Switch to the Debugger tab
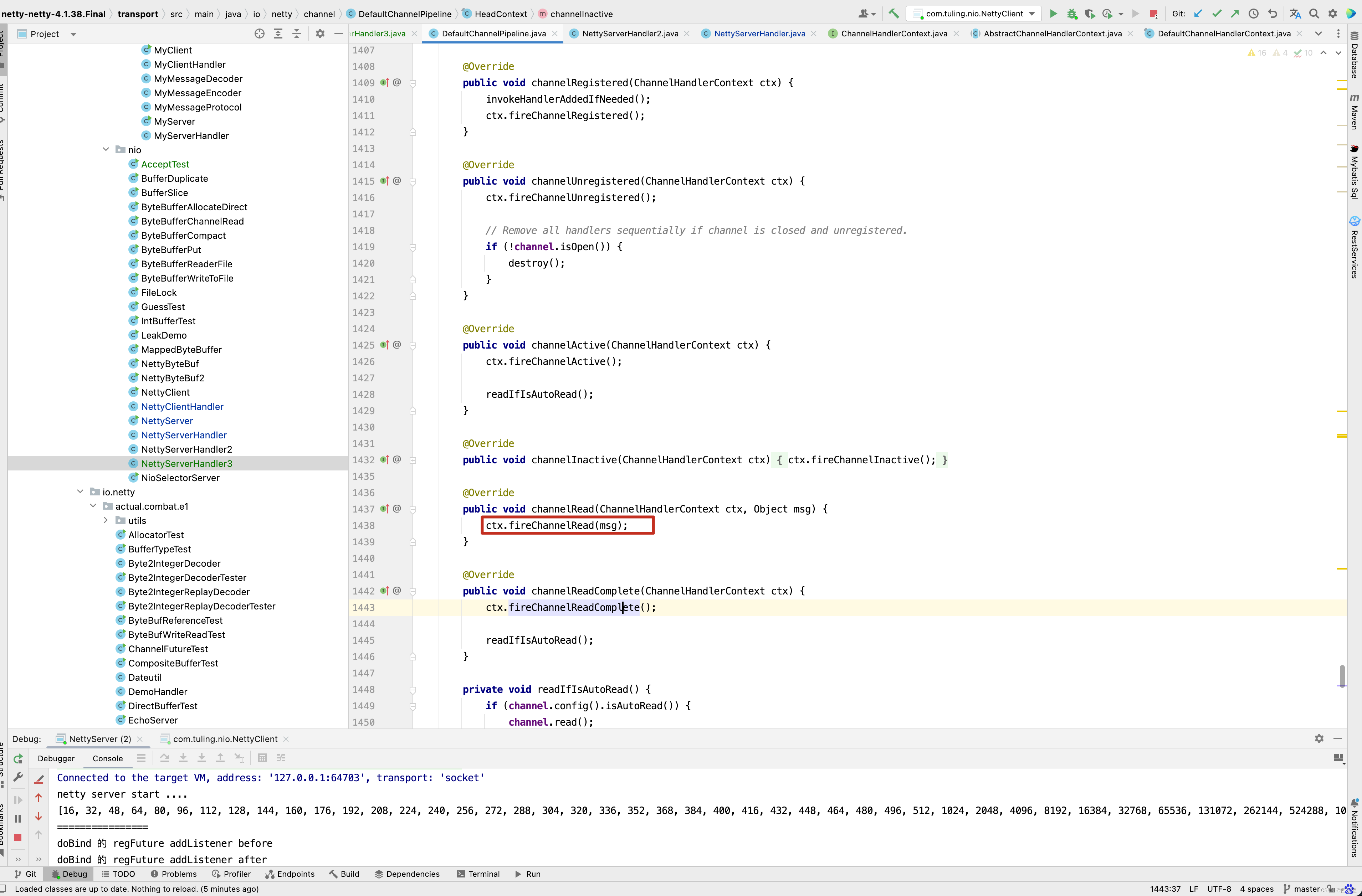The image size is (1362, 896). [56, 758]
